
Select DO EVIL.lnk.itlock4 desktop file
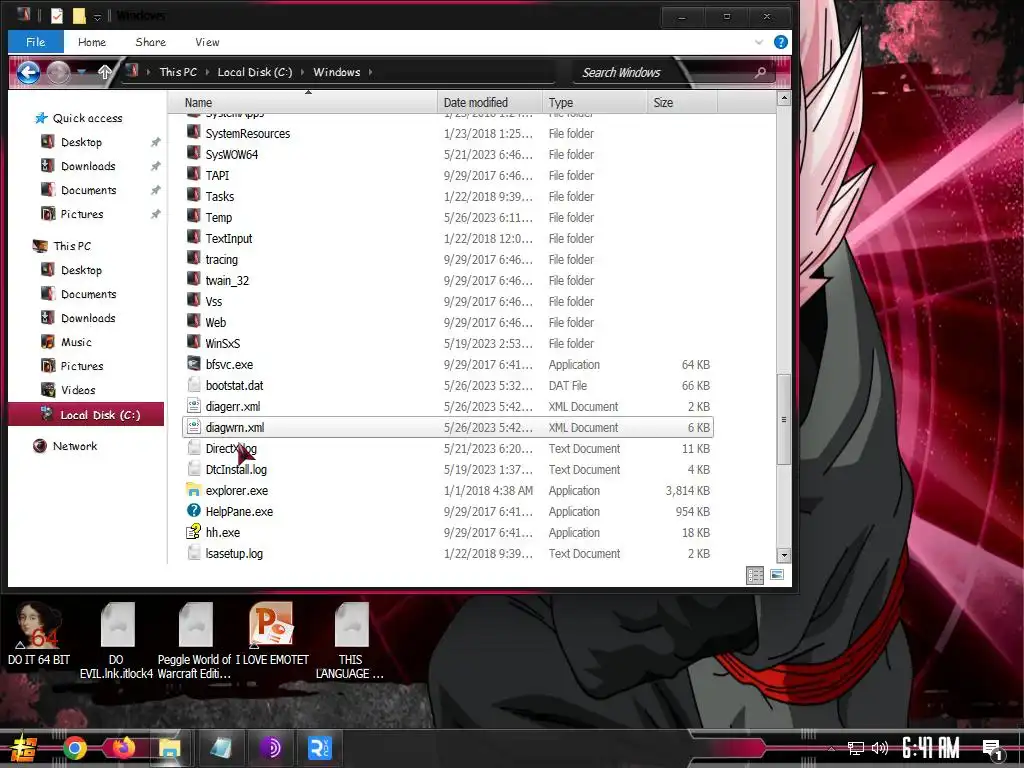(117, 640)
